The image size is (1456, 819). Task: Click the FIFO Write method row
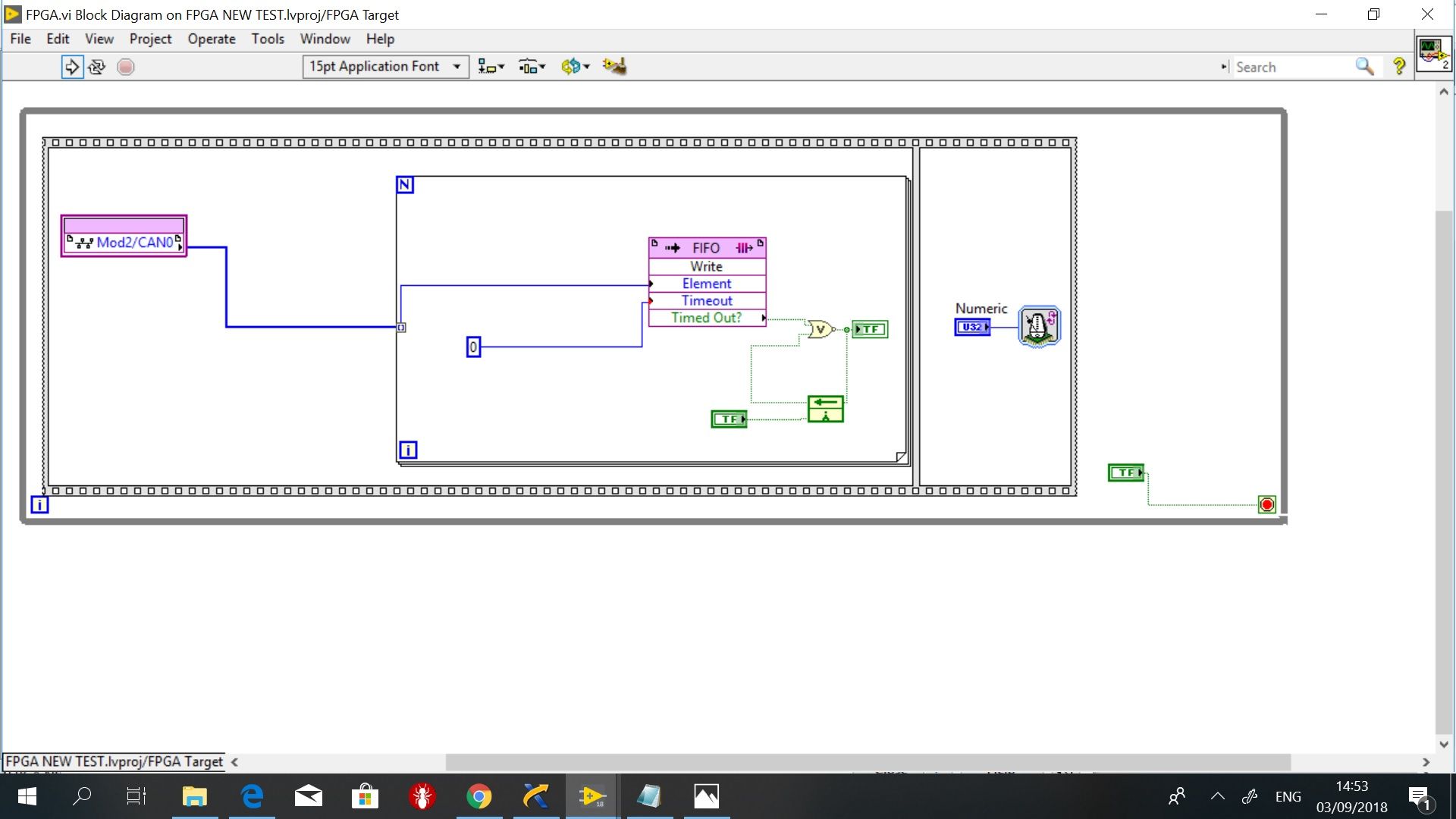click(x=707, y=266)
